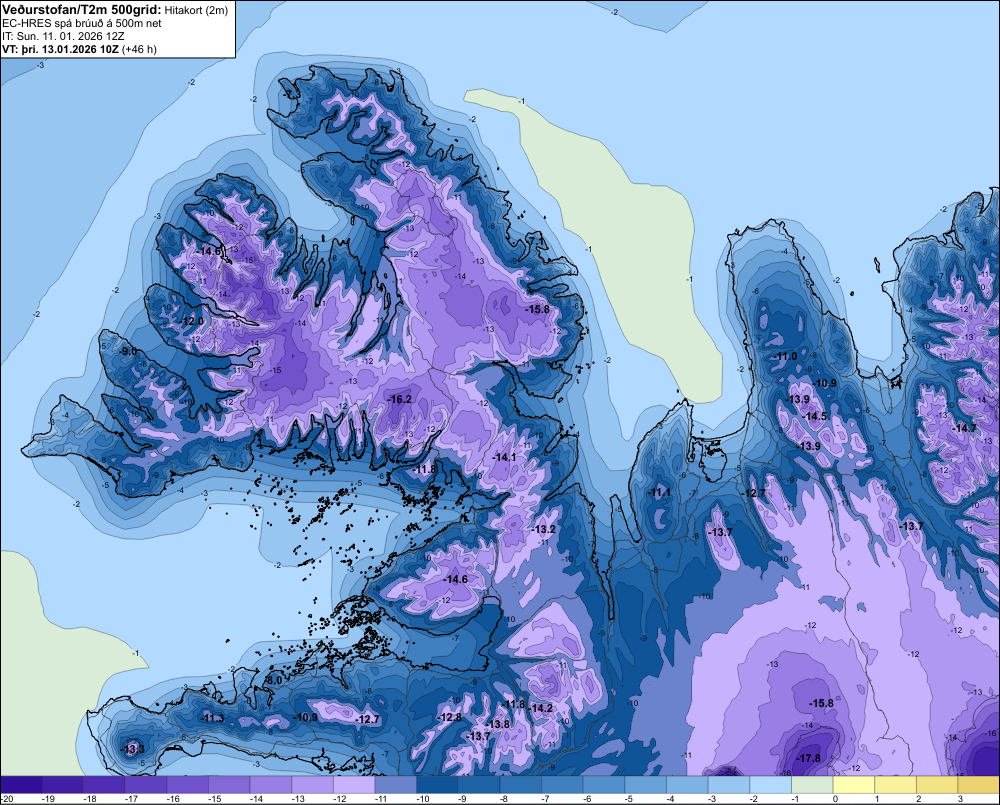The image size is (1000, 805).
Task: Select the '-12.8' temperature value
Action: pos(450,717)
